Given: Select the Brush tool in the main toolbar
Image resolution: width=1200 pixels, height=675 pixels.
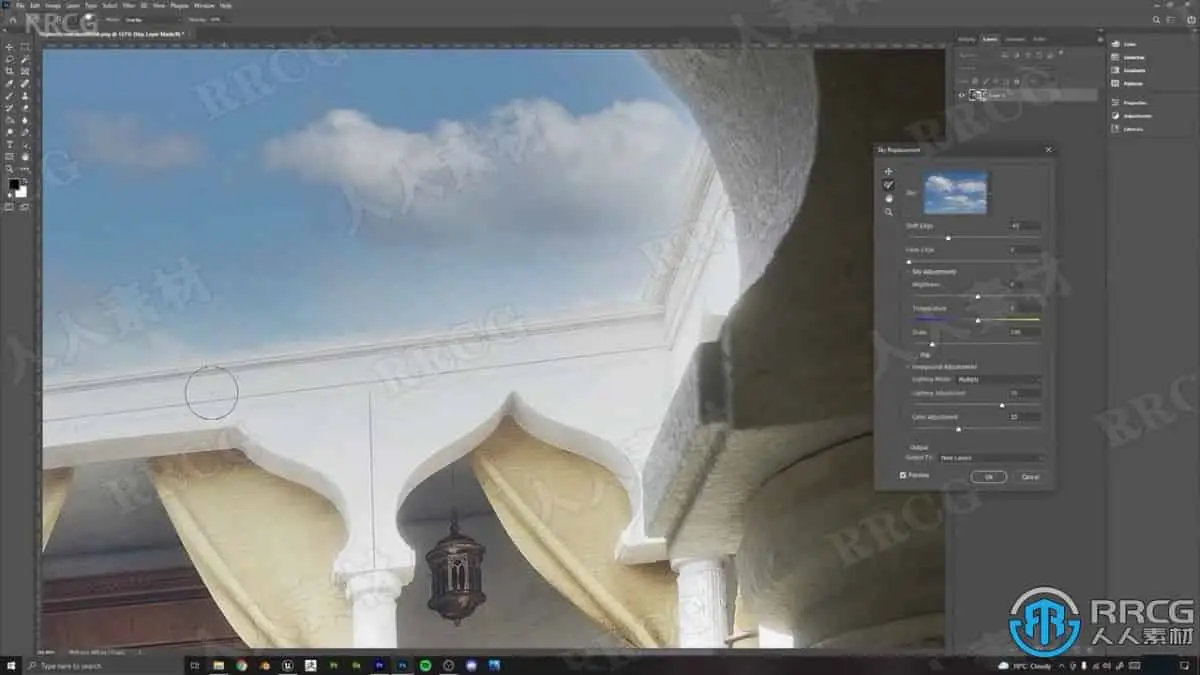Looking at the screenshot, I should pos(10,96).
